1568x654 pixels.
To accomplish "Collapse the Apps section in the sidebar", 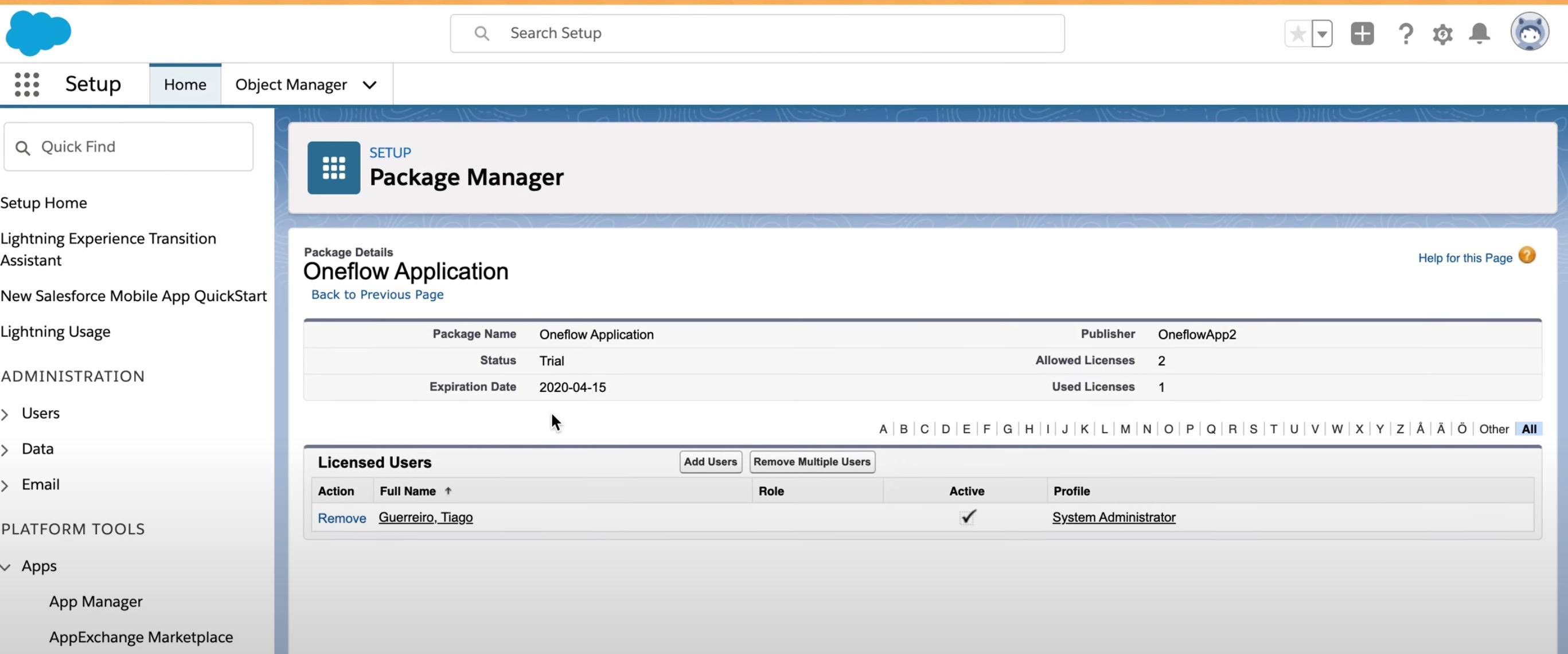I will [x=6, y=567].
